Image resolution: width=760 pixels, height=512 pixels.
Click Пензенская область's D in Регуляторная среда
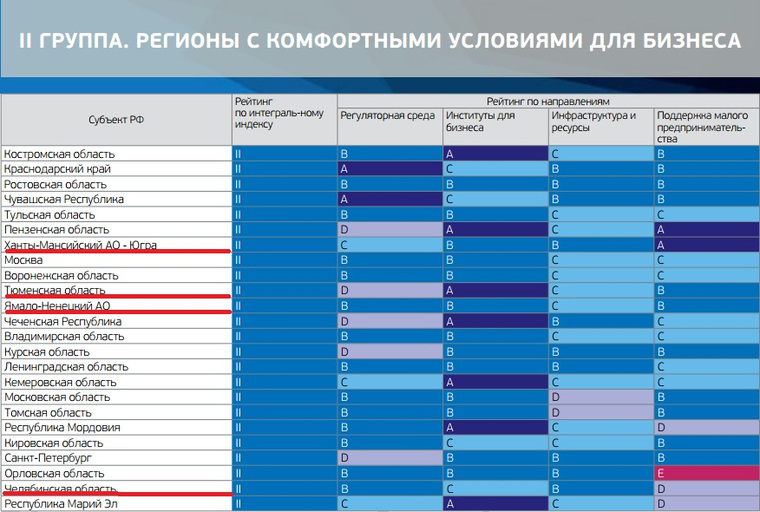tap(390, 230)
